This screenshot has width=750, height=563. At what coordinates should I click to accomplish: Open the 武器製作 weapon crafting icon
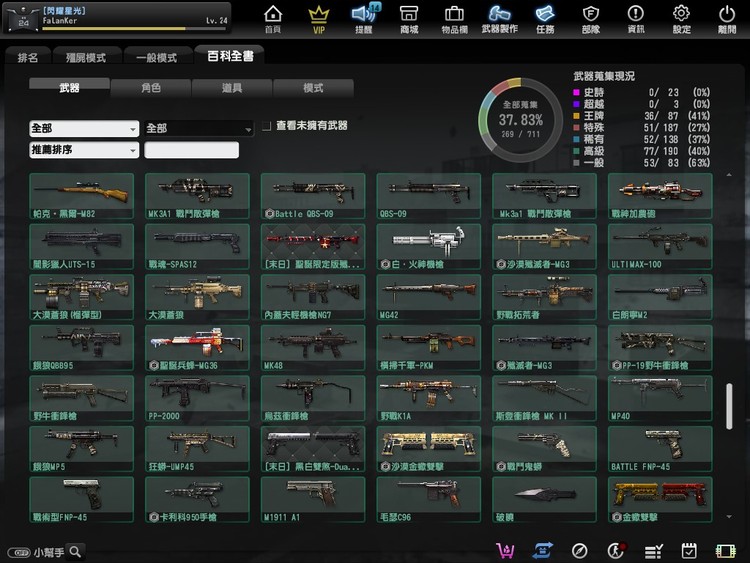(499, 19)
